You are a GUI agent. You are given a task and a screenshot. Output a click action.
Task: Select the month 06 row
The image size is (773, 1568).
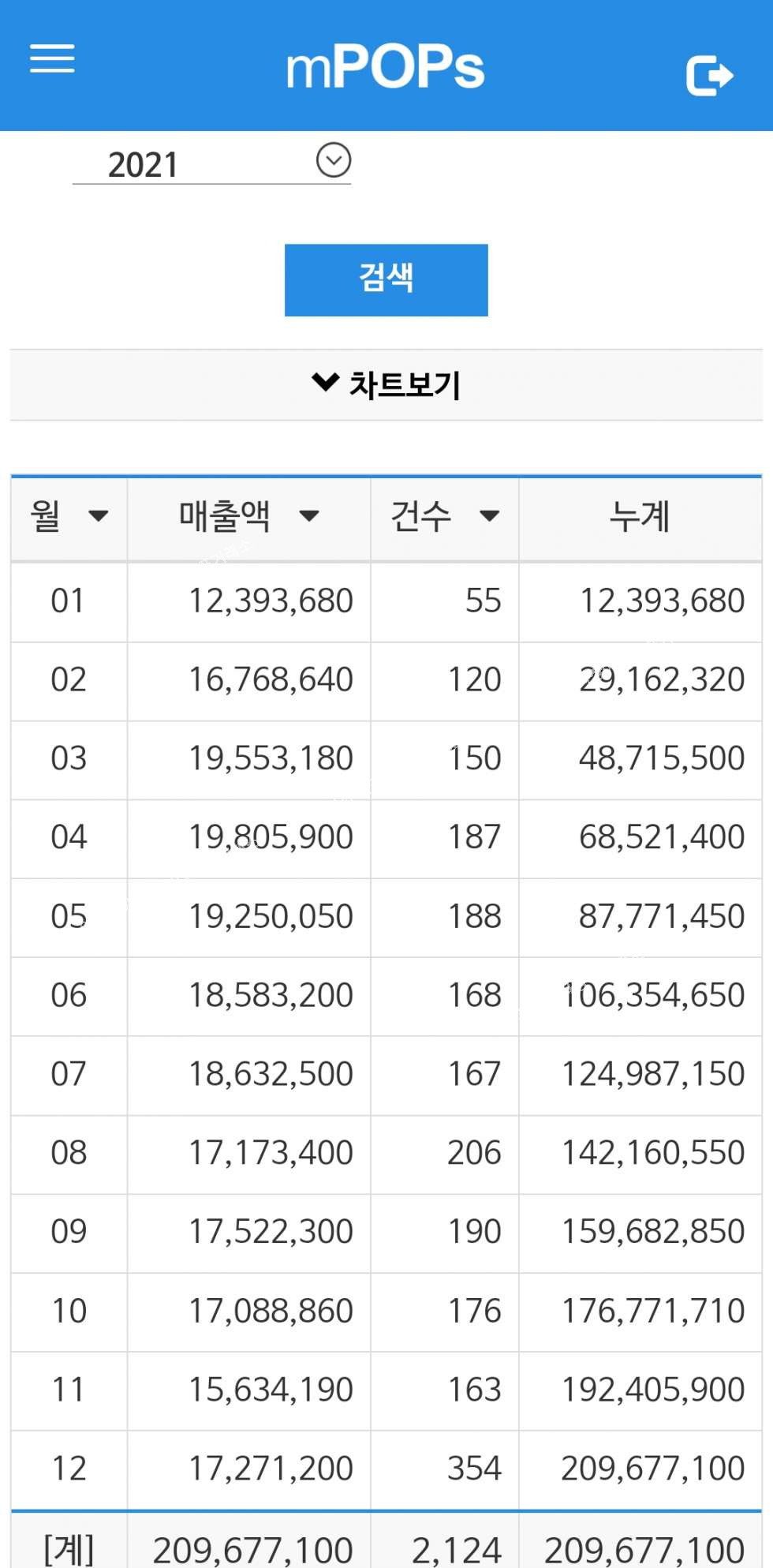(x=68, y=996)
